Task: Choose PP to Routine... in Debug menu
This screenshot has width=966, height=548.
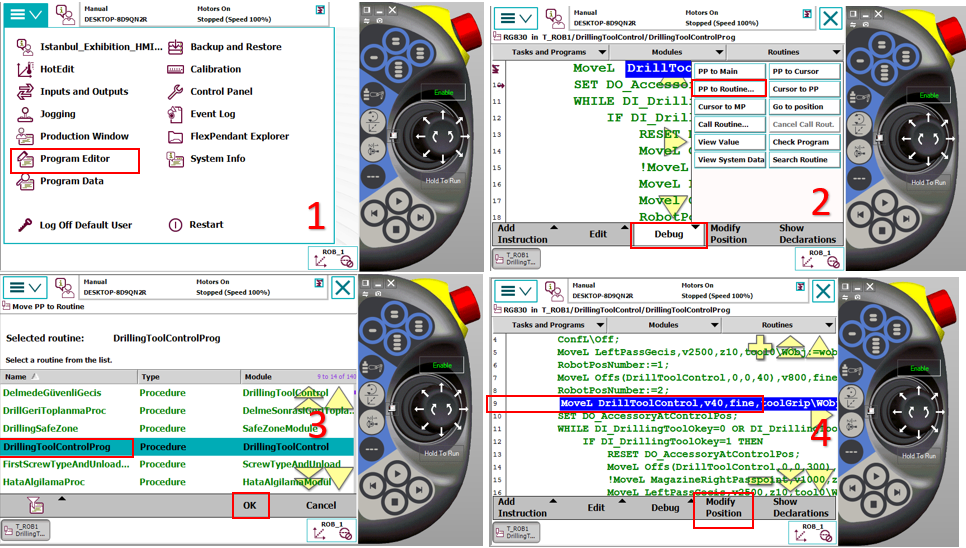Action: coord(729,89)
